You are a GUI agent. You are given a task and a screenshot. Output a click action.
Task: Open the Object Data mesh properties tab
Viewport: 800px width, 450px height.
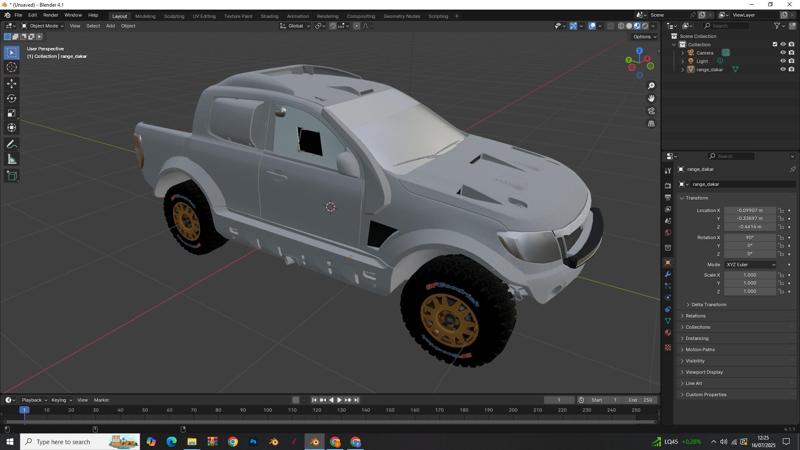[x=668, y=321]
